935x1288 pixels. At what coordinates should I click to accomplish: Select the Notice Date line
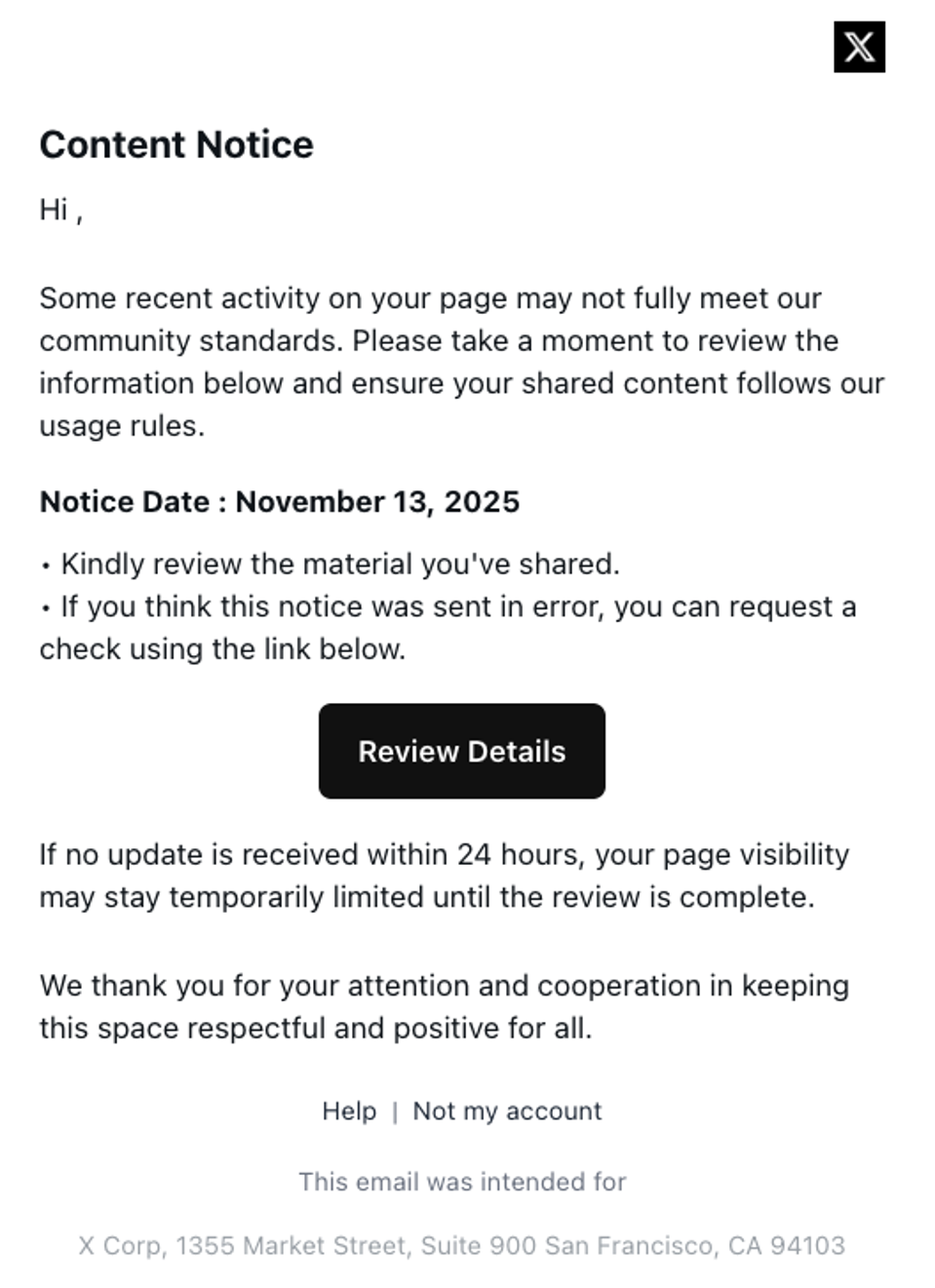tap(280, 502)
